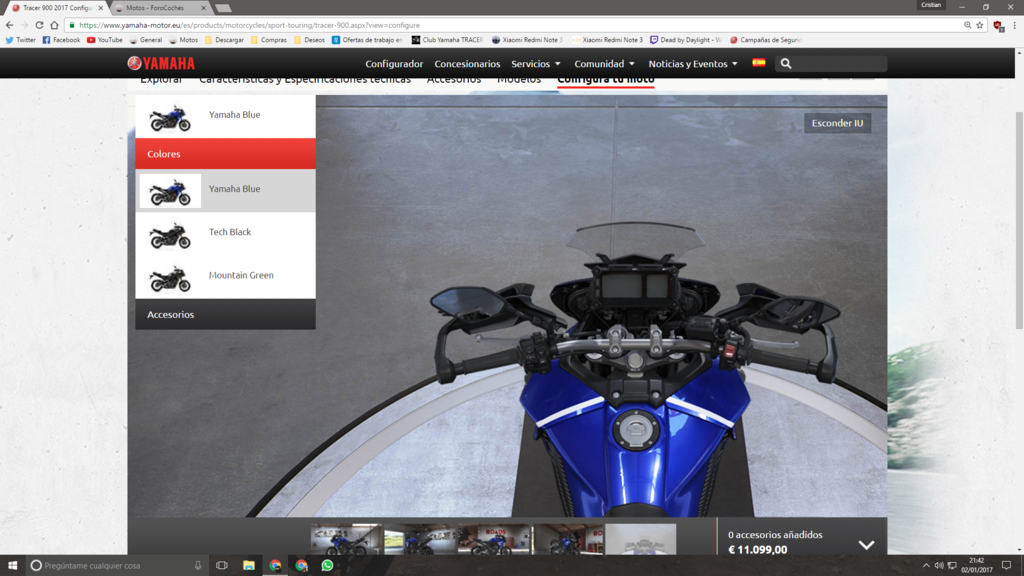The image size is (1024, 576).
Task: Close the Motos - ForoCoches tab
Action: (x=204, y=8)
